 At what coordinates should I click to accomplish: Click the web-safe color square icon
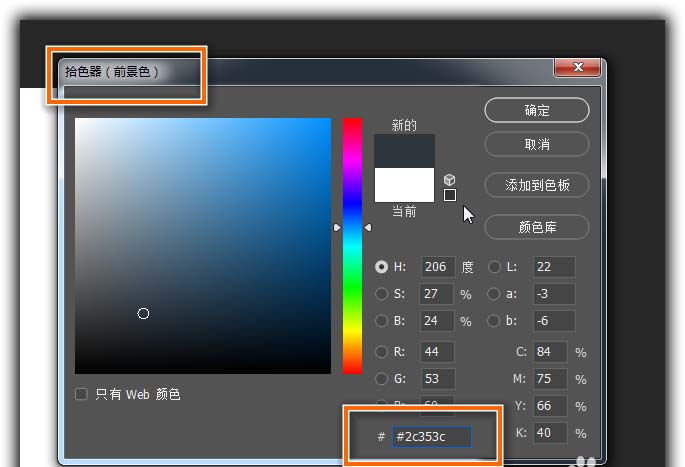[450, 195]
